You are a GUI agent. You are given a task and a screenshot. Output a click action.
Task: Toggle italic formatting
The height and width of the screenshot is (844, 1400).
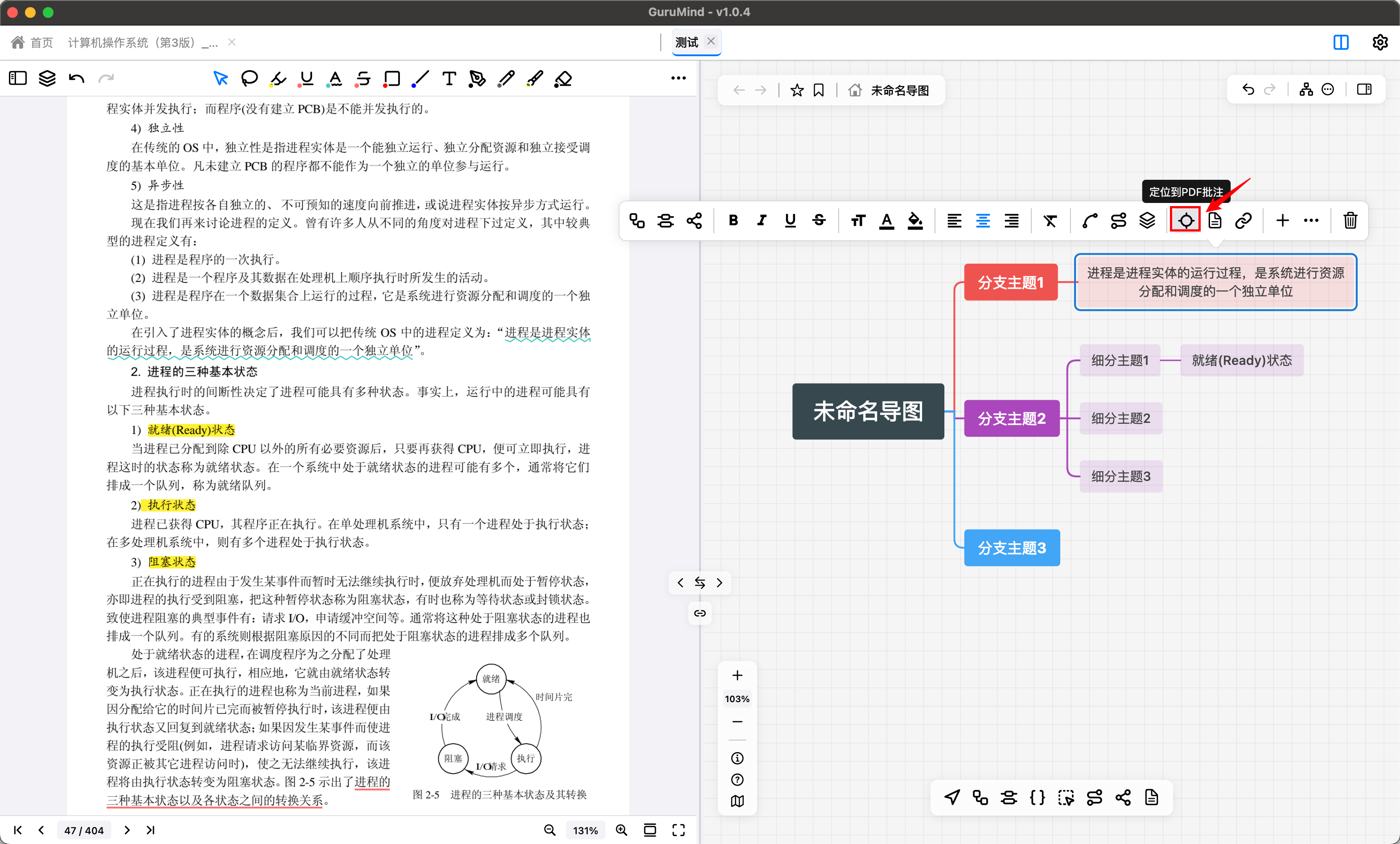tap(762, 220)
